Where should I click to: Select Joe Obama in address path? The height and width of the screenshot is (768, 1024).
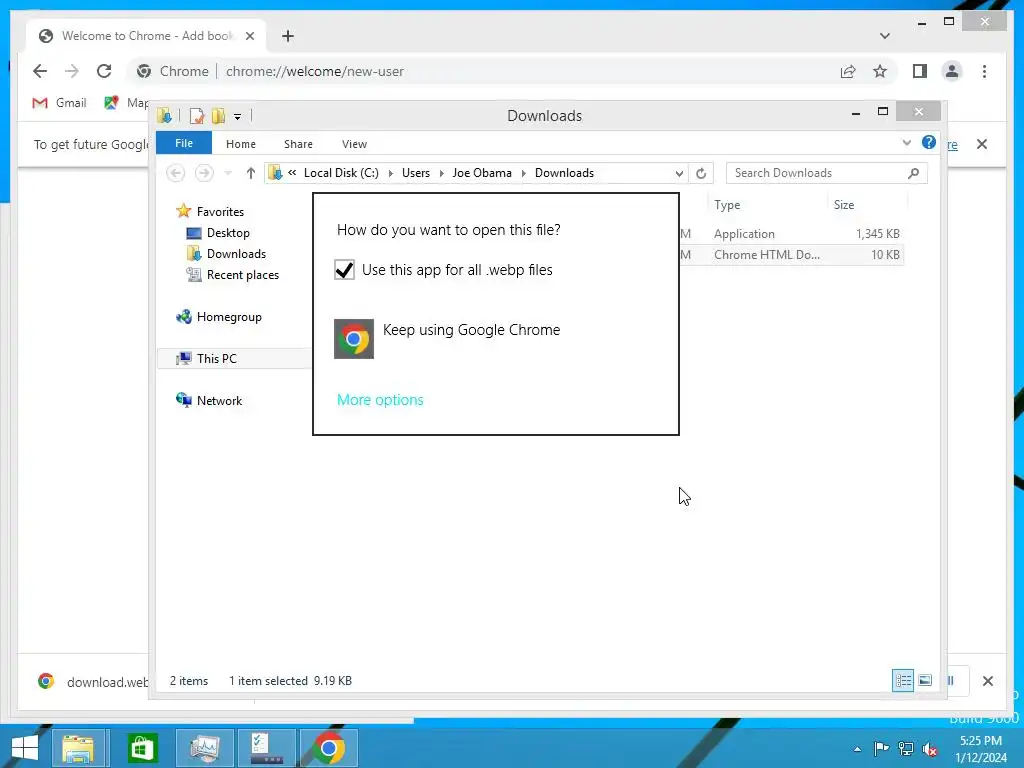tap(482, 173)
